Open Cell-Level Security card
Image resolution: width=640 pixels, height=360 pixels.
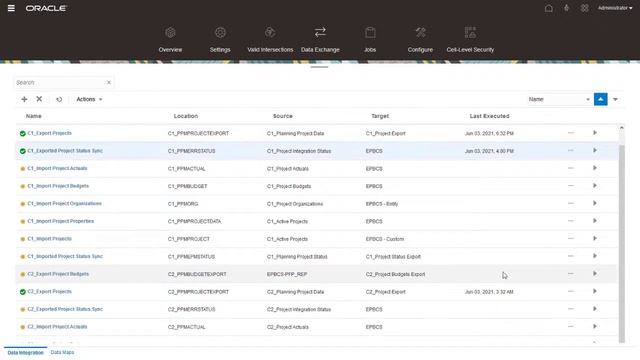click(470, 40)
